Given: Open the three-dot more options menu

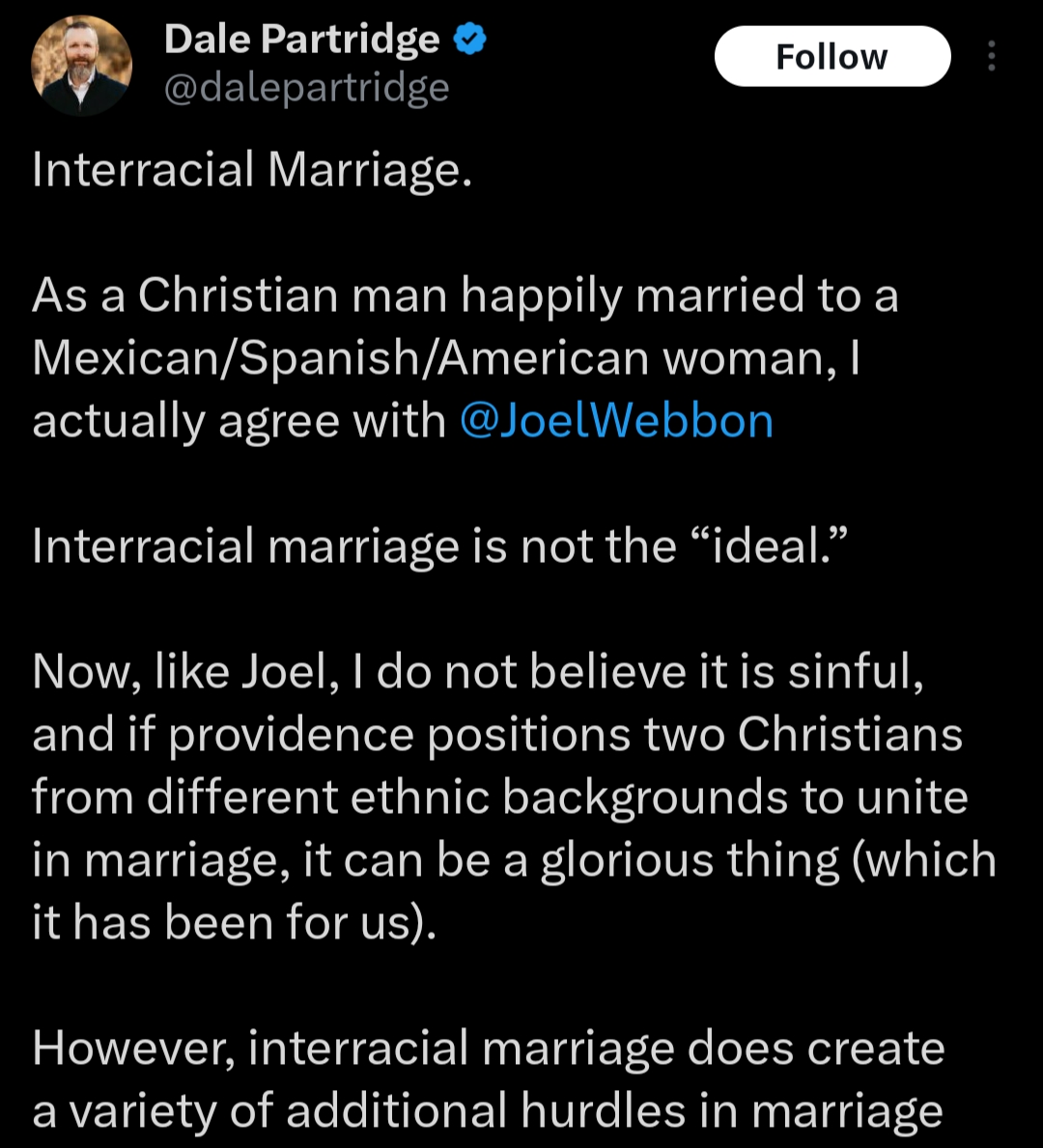Looking at the screenshot, I should click(991, 57).
